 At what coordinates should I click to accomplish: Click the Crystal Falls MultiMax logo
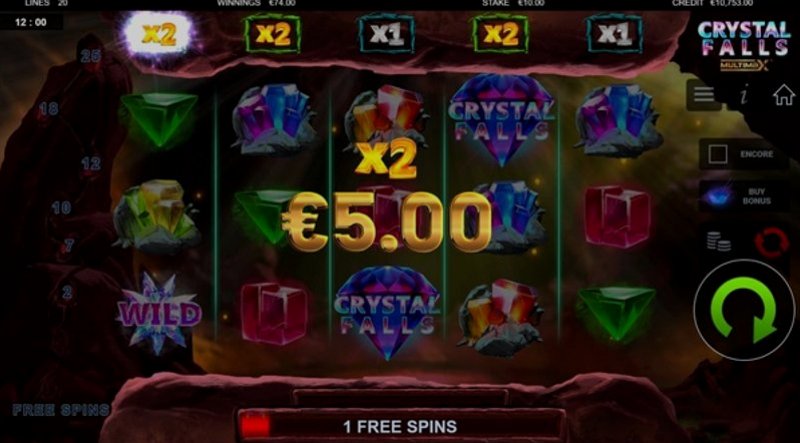click(744, 45)
